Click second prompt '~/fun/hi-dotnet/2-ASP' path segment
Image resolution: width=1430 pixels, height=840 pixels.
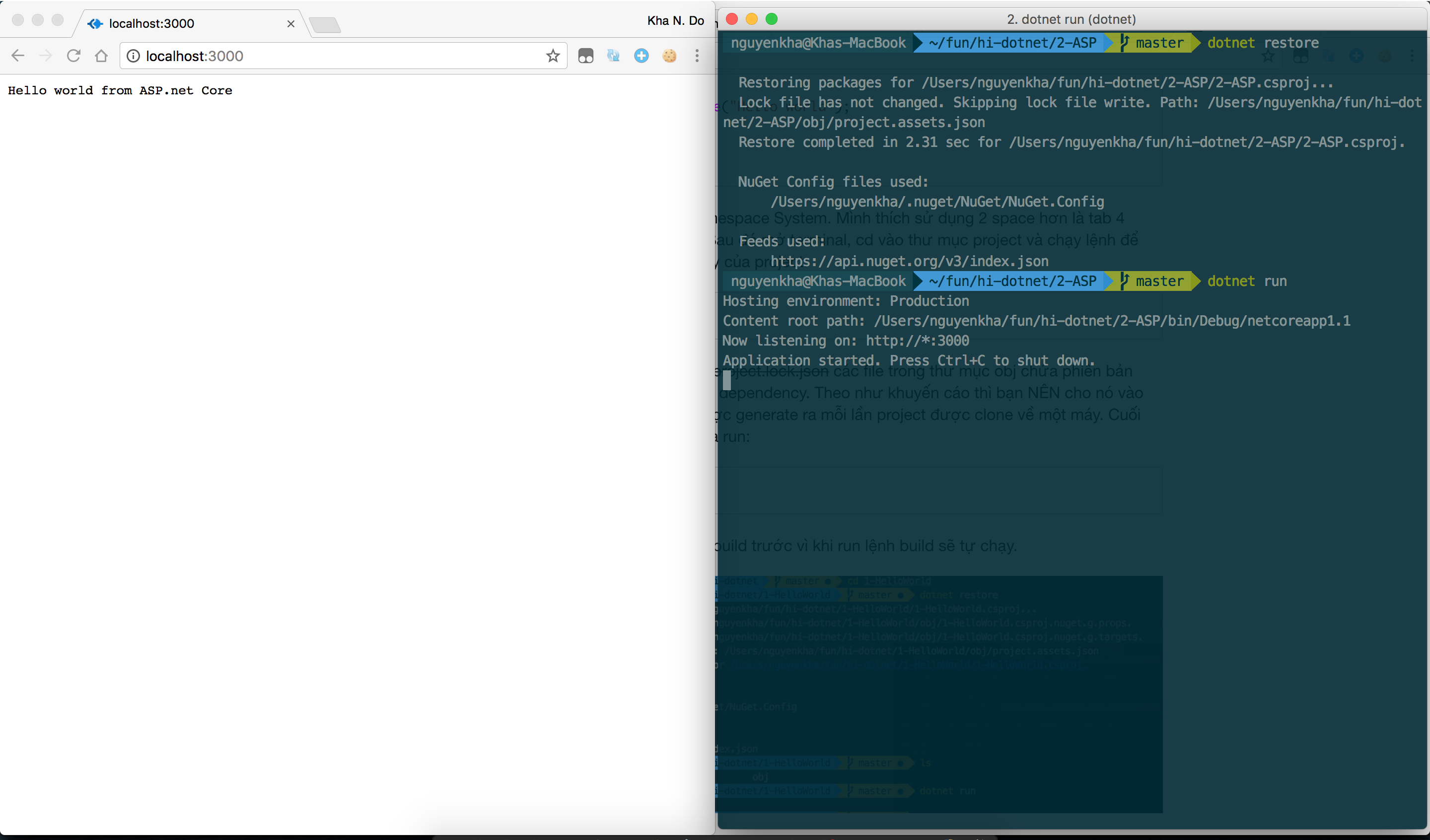click(1013, 281)
